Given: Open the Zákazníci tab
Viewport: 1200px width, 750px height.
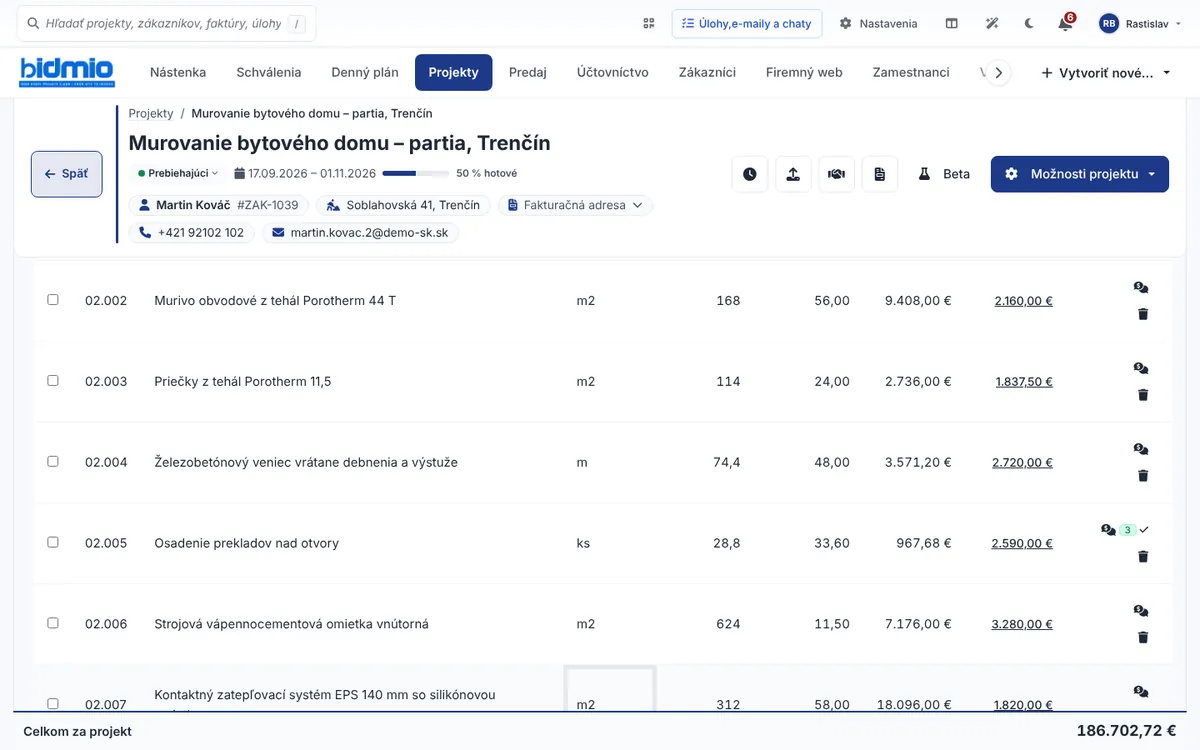Looking at the screenshot, I should pos(707,72).
